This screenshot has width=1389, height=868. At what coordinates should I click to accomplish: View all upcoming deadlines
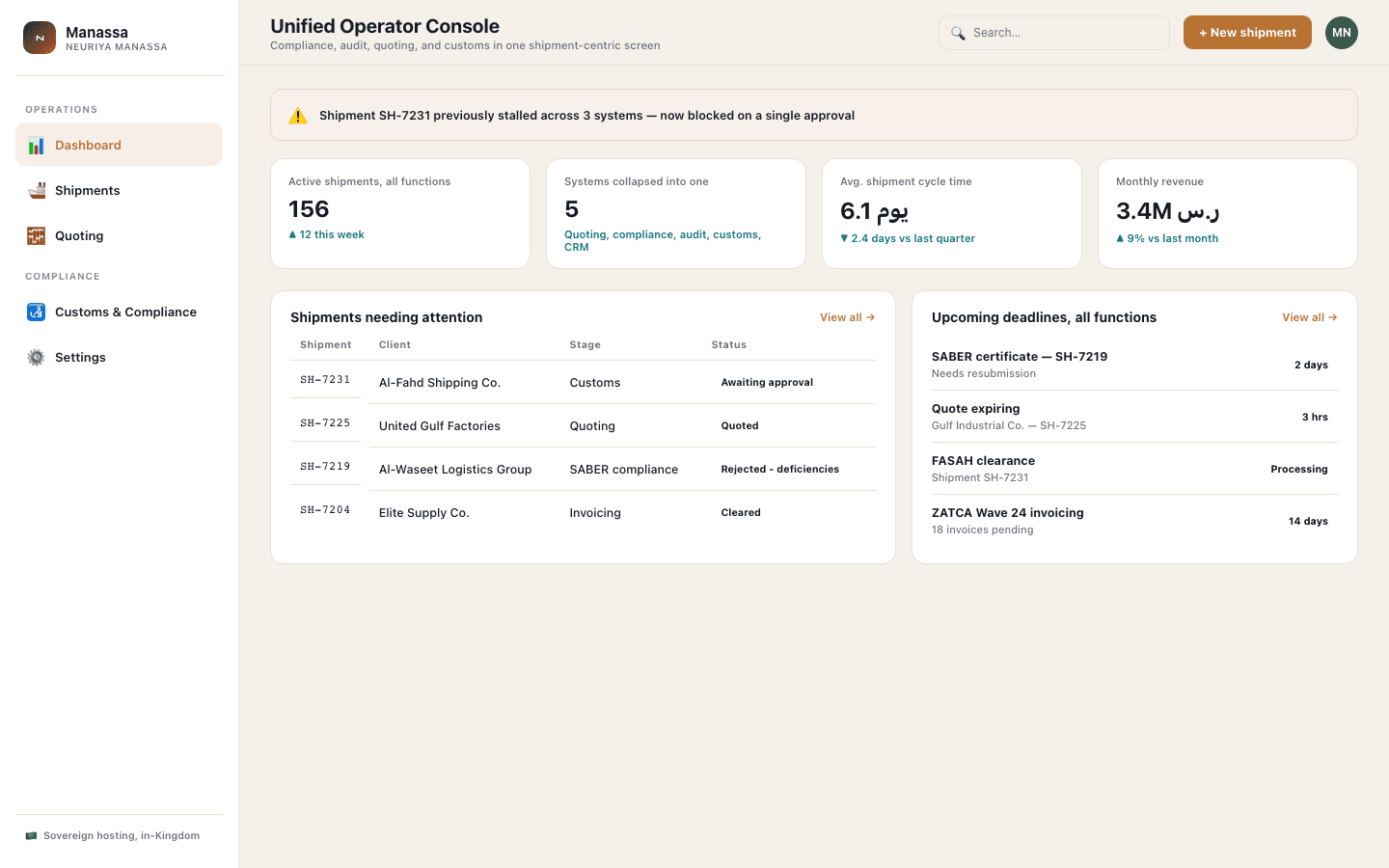1309,317
